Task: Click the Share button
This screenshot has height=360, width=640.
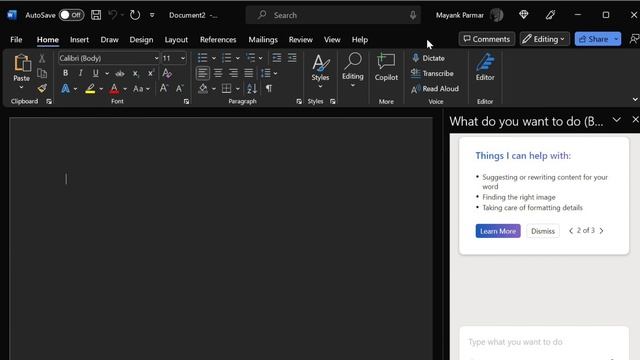Action: tap(593, 39)
